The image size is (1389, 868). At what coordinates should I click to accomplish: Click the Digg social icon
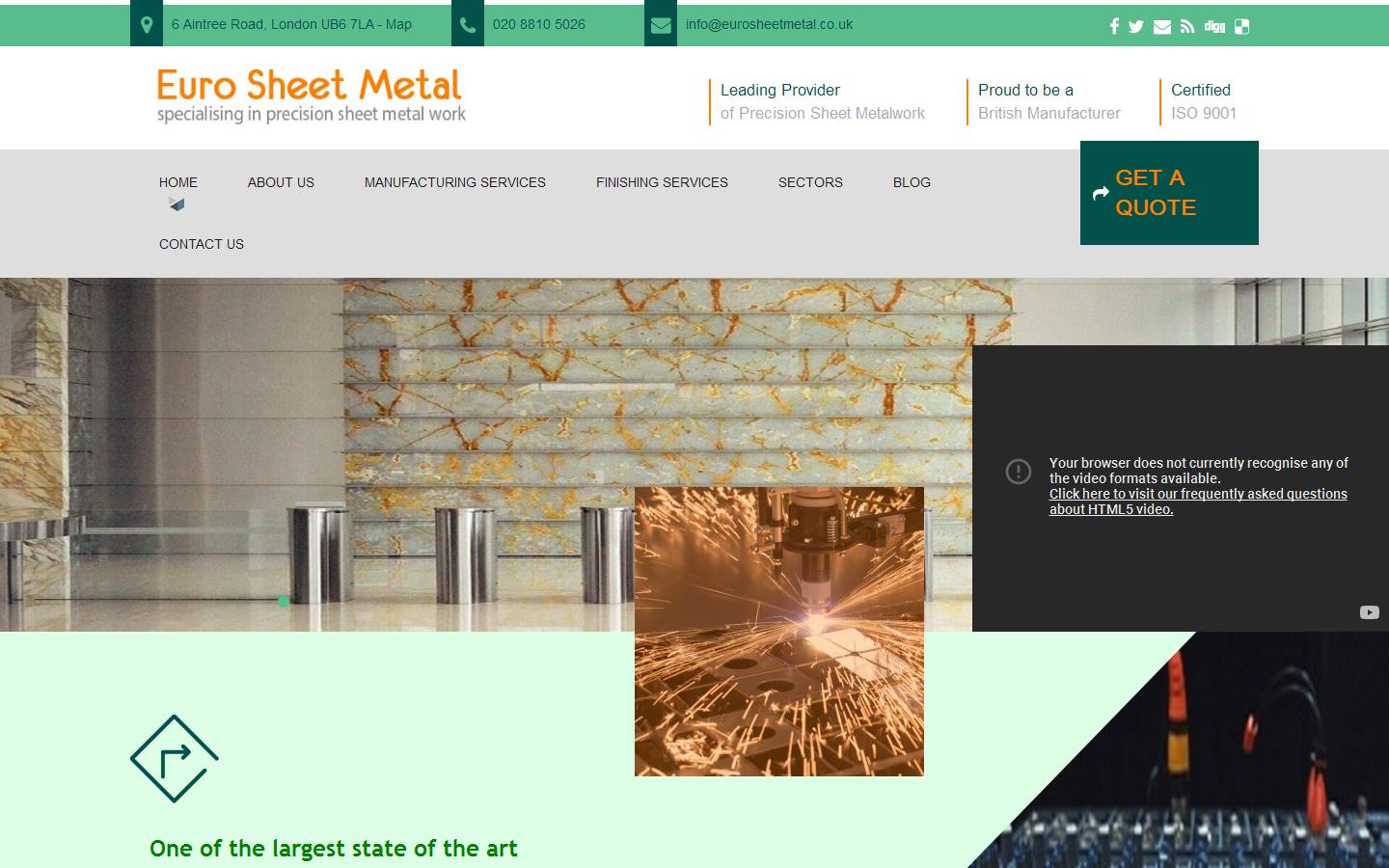1214,26
